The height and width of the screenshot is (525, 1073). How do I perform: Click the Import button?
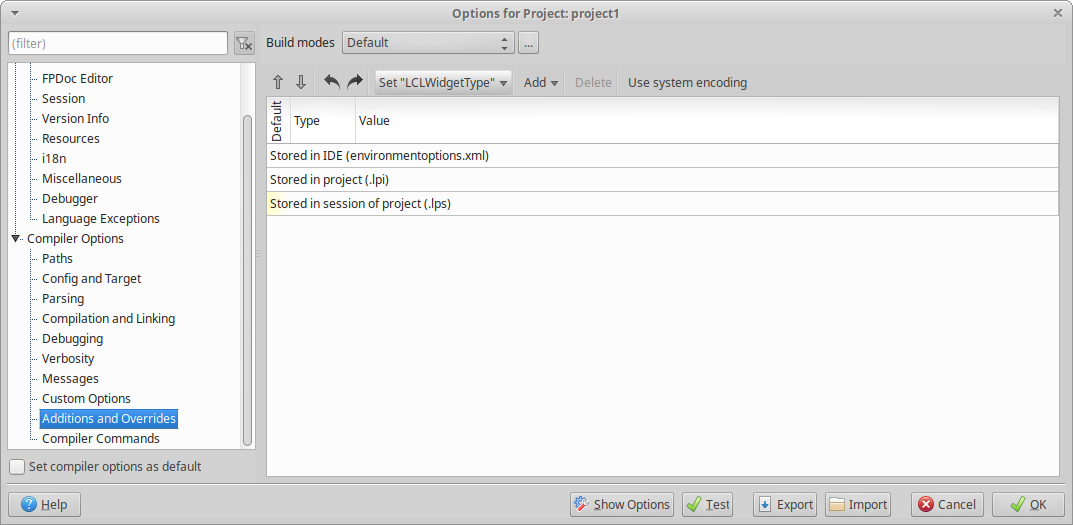857,504
